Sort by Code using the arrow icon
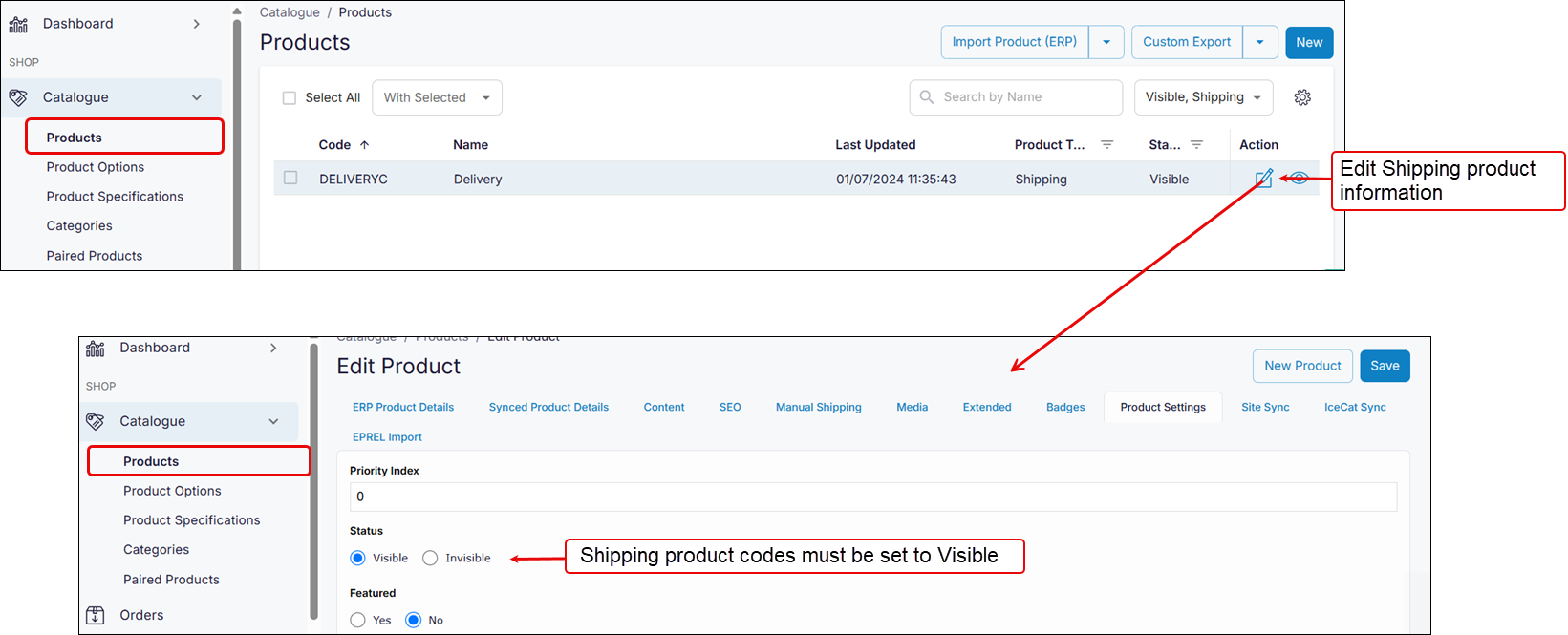The image size is (1568, 635). click(364, 145)
